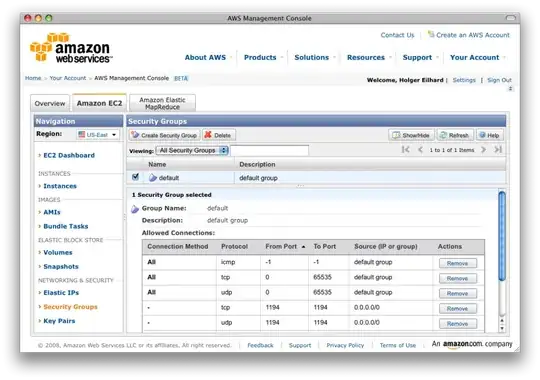Uncheck the default security group checkbox

135,177
